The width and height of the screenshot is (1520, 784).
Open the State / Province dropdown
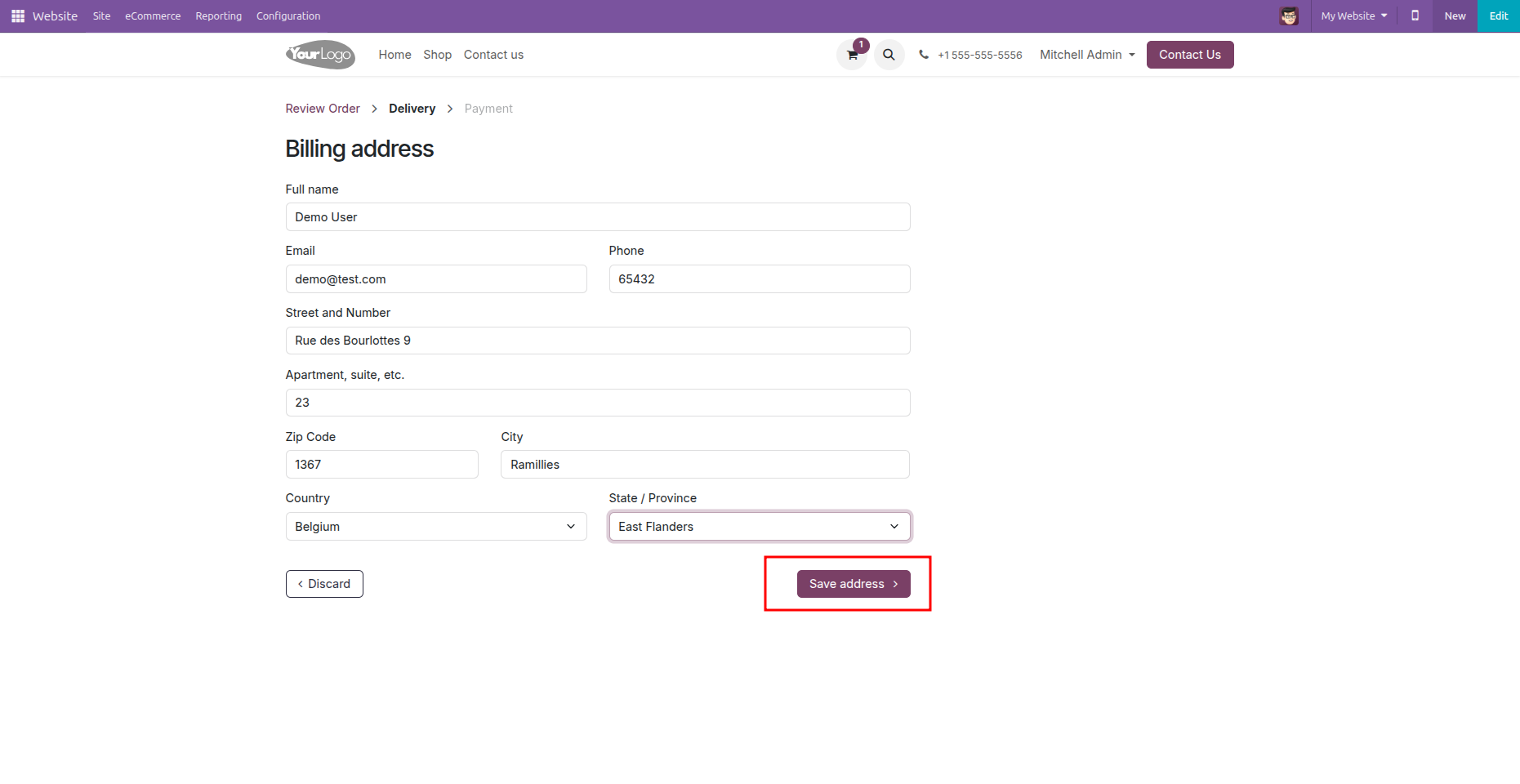760,527
